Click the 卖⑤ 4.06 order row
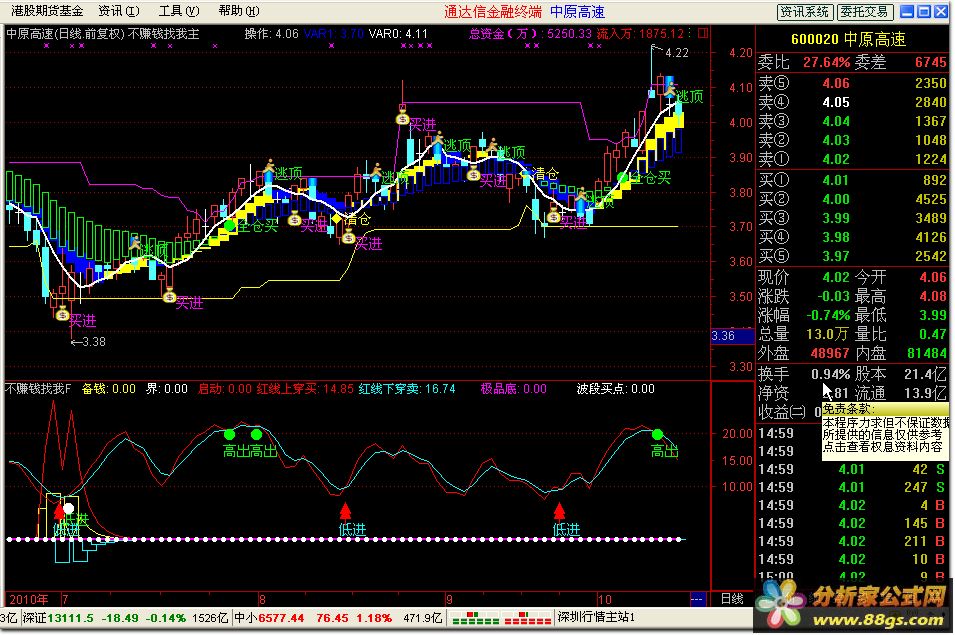 click(852, 83)
